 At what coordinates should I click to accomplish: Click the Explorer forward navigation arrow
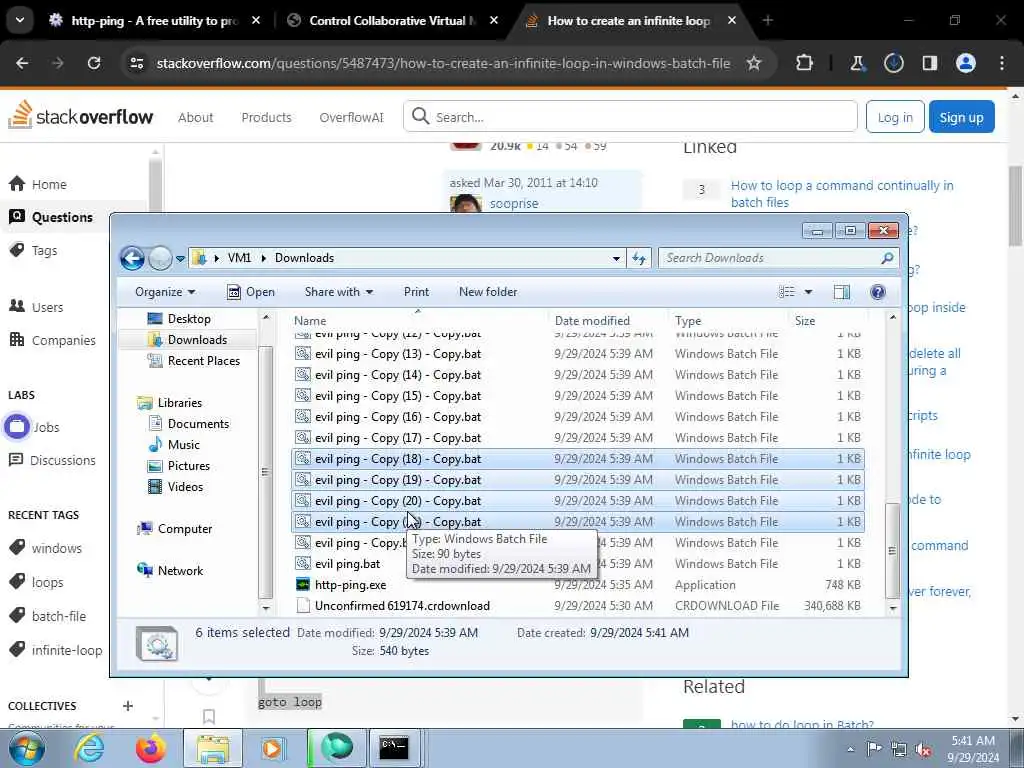pyautogui.click(x=160, y=258)
